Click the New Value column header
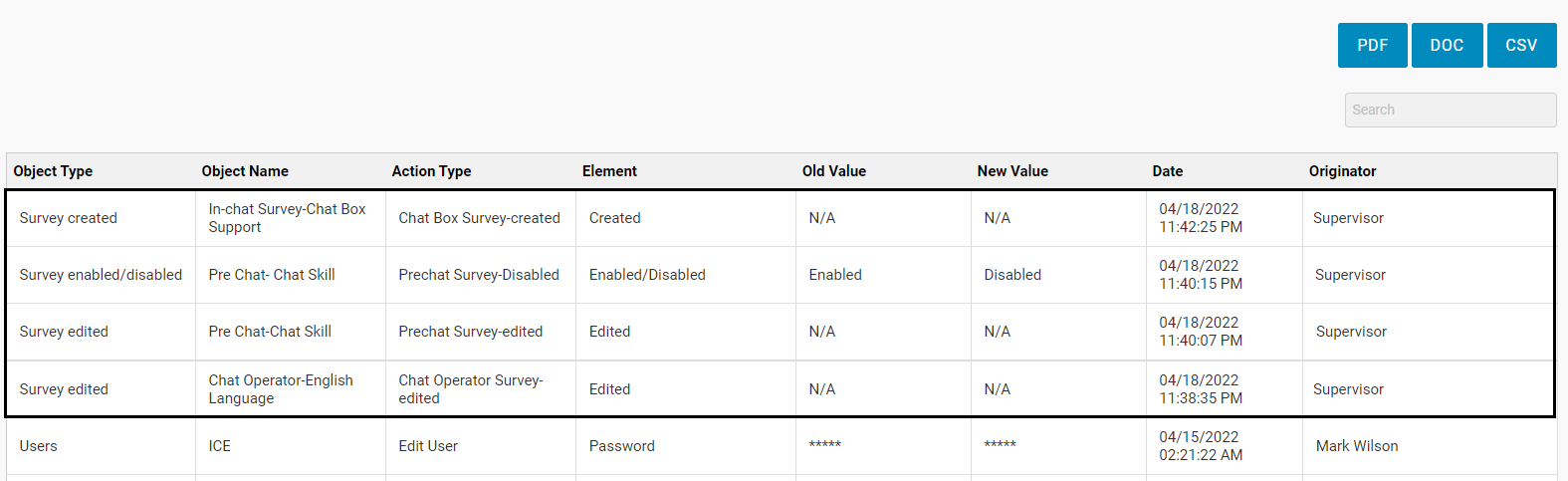The height and width of the screenshot is (481, 1568). point(1012,171)
